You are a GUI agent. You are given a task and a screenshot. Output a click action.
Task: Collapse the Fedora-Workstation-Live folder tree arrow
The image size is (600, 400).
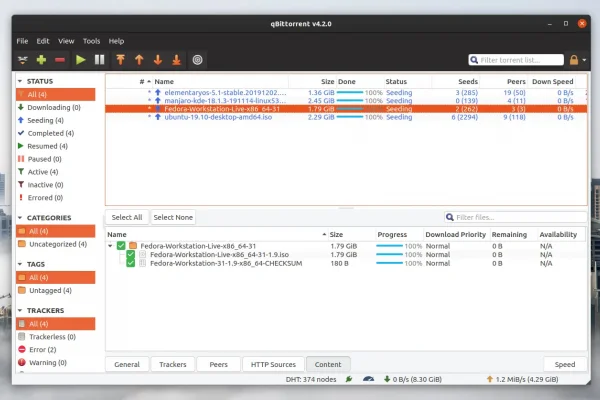pos(110,245)
